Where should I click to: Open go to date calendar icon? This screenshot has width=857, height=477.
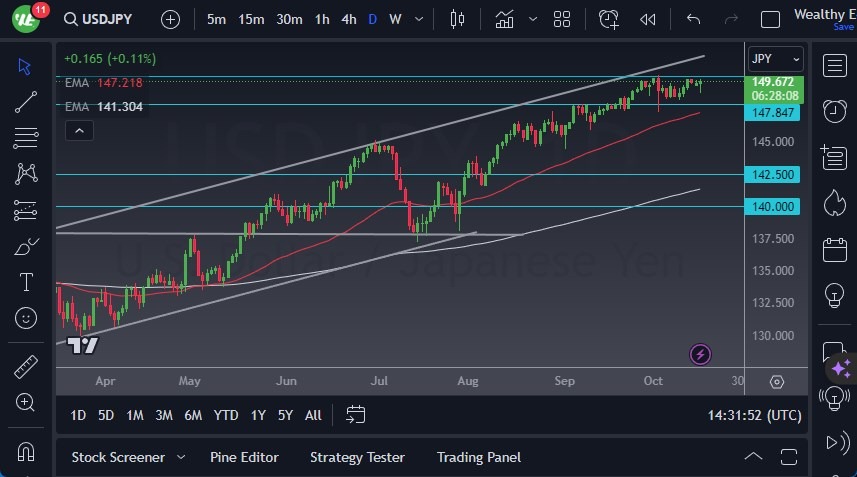(x=356, y=414)
